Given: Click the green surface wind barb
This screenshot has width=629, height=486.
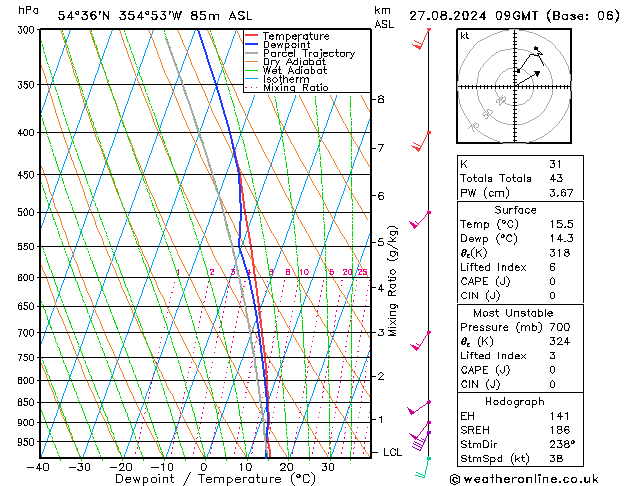Looking at the screenshot, I should point(422,468).
